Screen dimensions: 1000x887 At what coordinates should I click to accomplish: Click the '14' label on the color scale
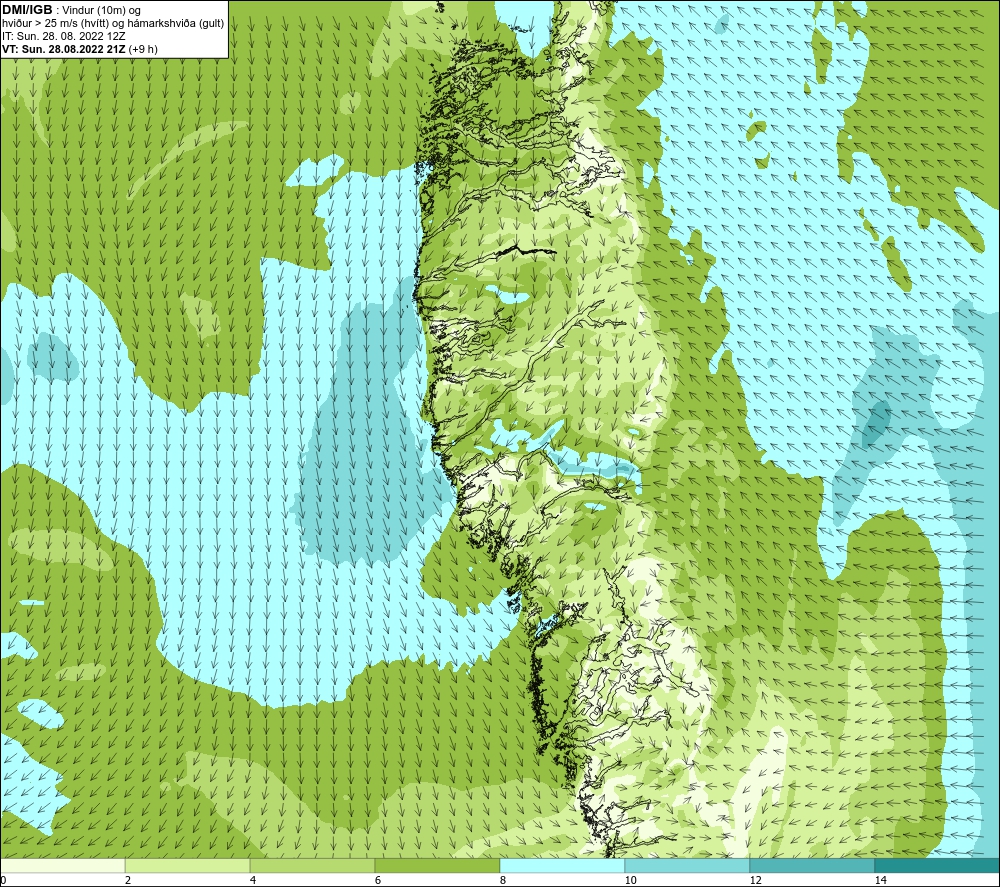click(x=880, y=880)
